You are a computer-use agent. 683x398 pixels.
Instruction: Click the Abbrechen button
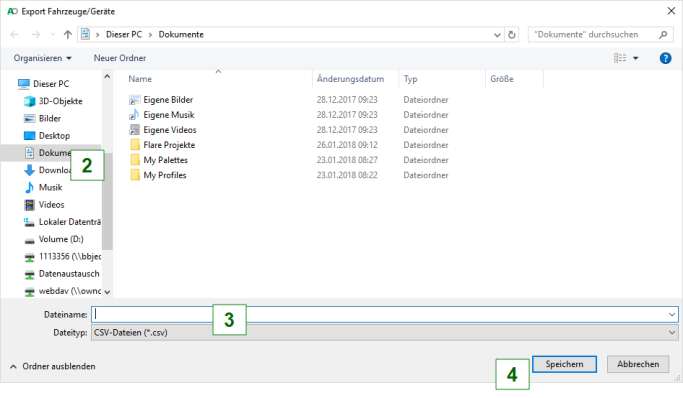coord(638,364)
